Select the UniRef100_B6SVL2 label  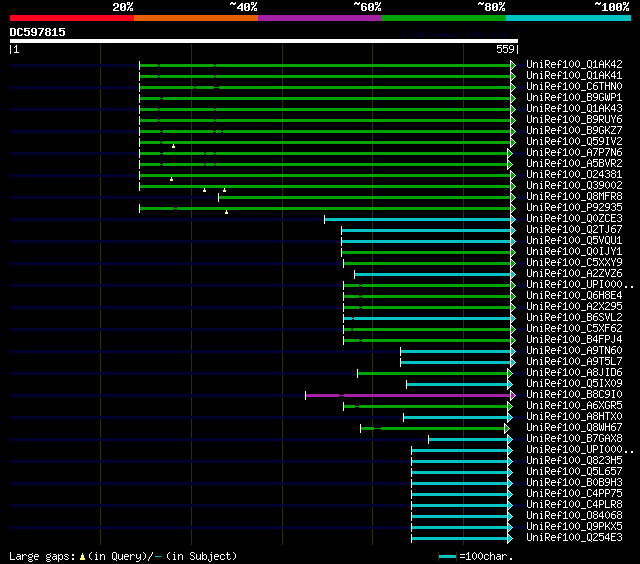tap(574, 318)
